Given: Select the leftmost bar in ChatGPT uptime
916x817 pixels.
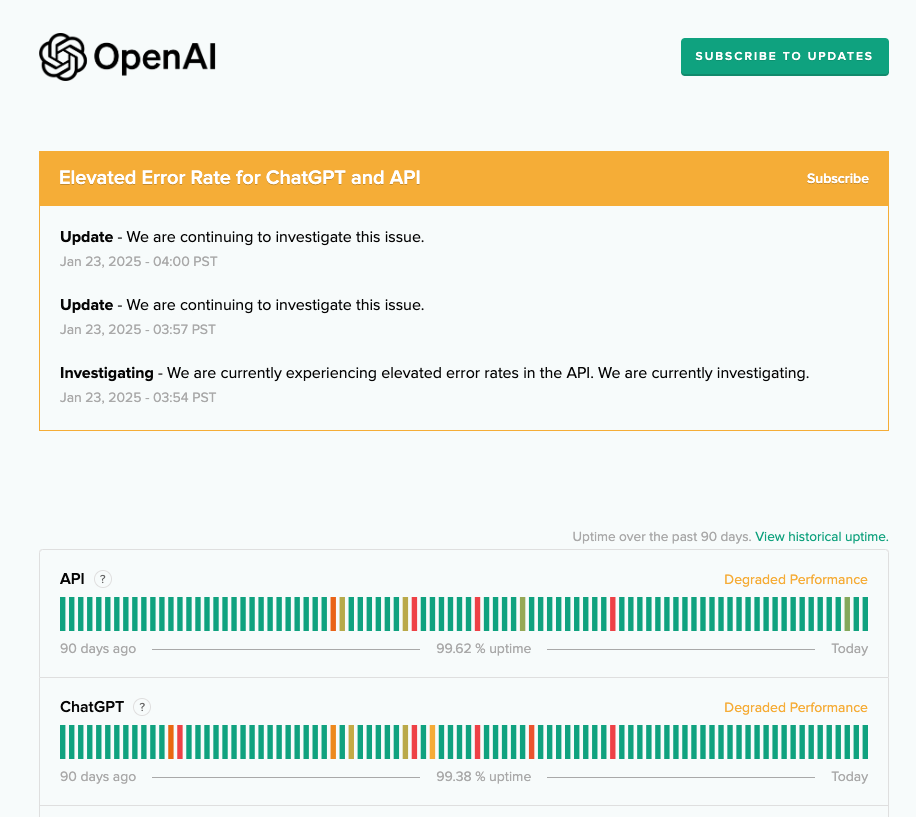Looking at the screenshot, I should click(x=63, y=742).
